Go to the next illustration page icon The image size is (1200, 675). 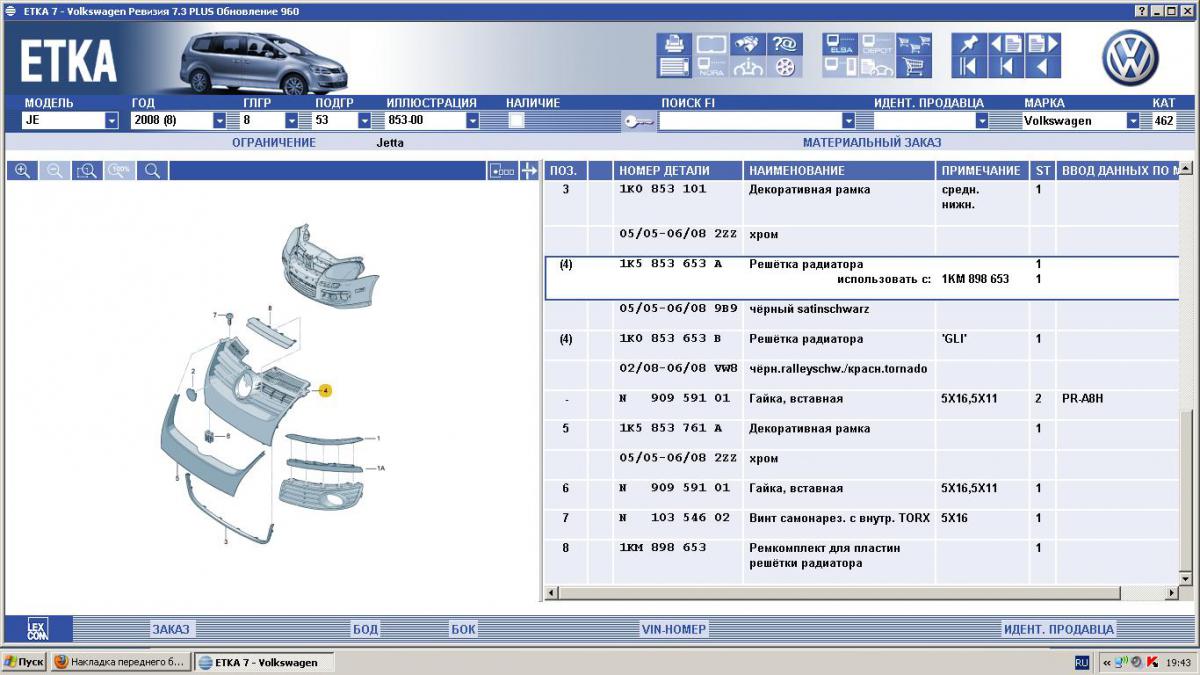coord(1043,44)
